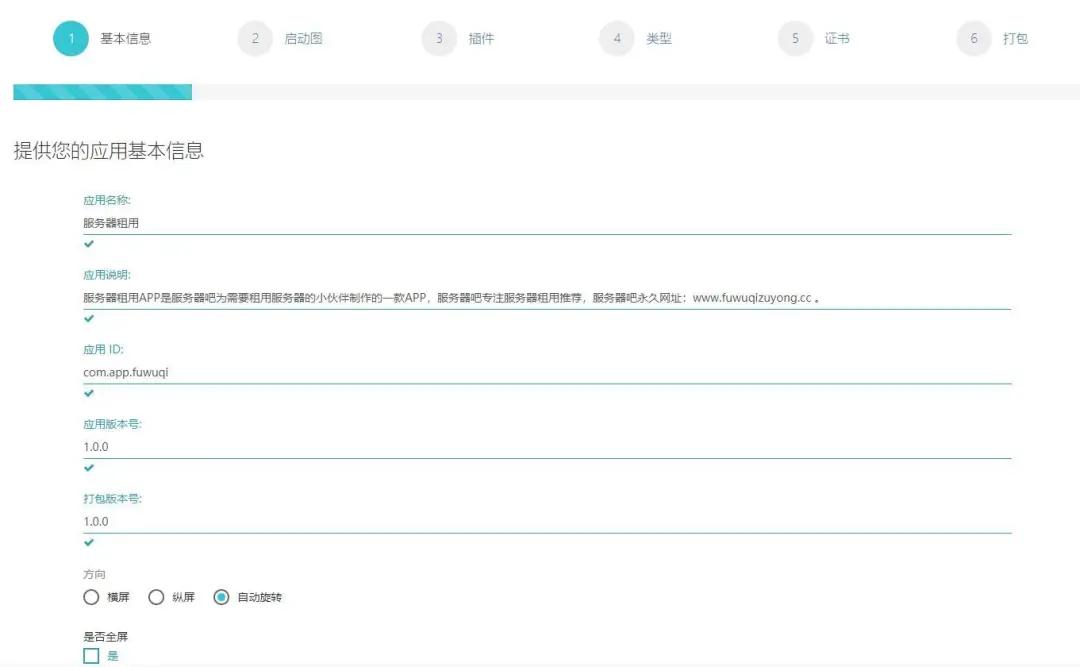Select the 横屏 orientation option
This screenshot has width=1080, height=667.
91,597
